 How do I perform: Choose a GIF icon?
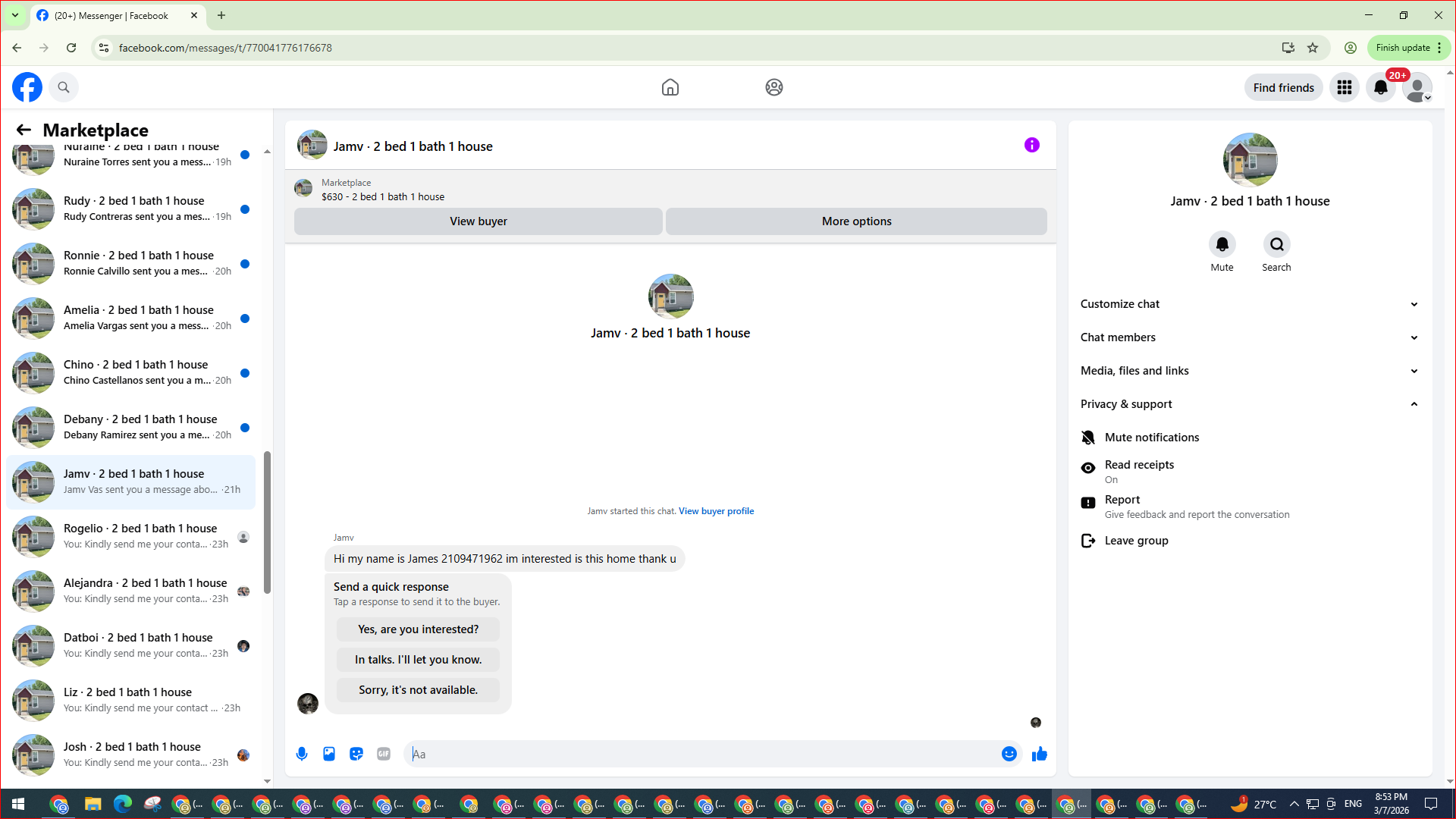click(x=384, y=754)
